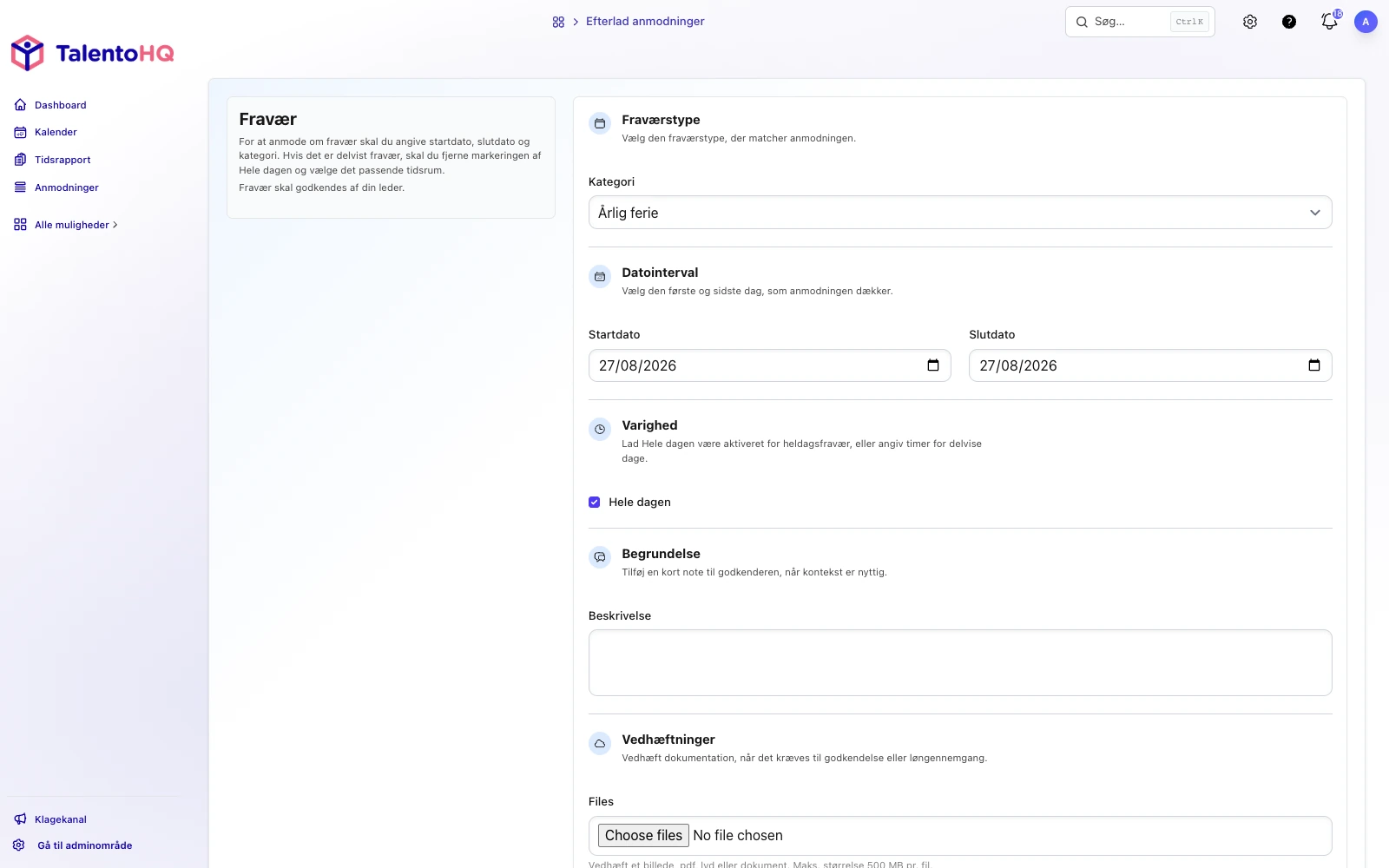Click the Slutdato date field

click(1150, 365)
